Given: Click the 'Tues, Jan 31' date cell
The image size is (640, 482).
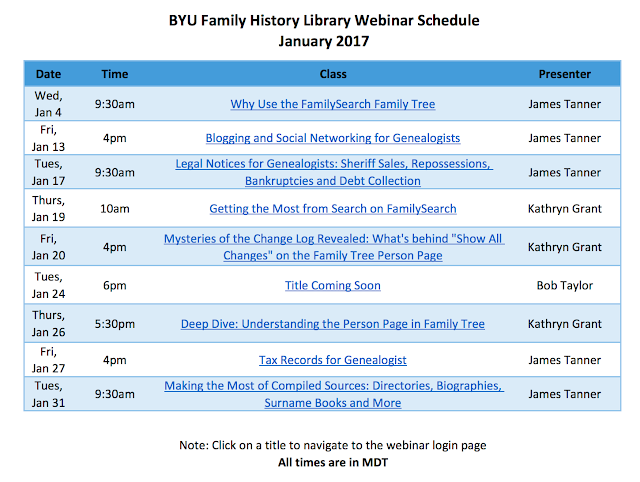Looking at the screenshot, I should pos(48,394).
